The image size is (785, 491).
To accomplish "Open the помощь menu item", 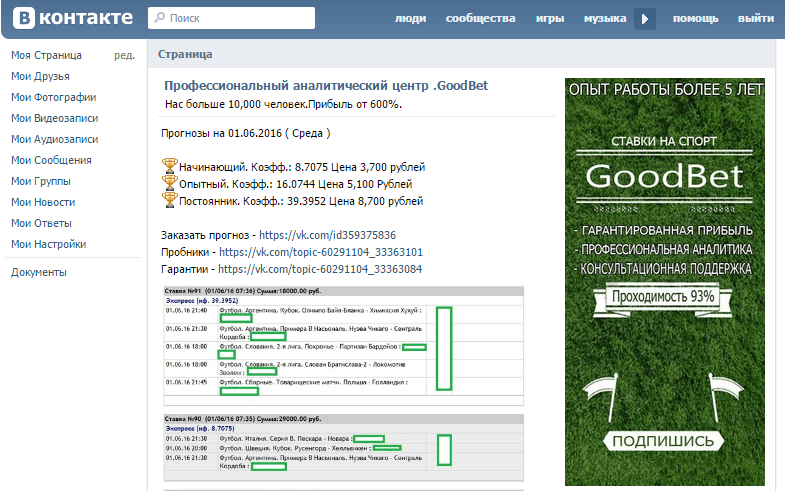I will pyautogui.click(x=695, y=19).
